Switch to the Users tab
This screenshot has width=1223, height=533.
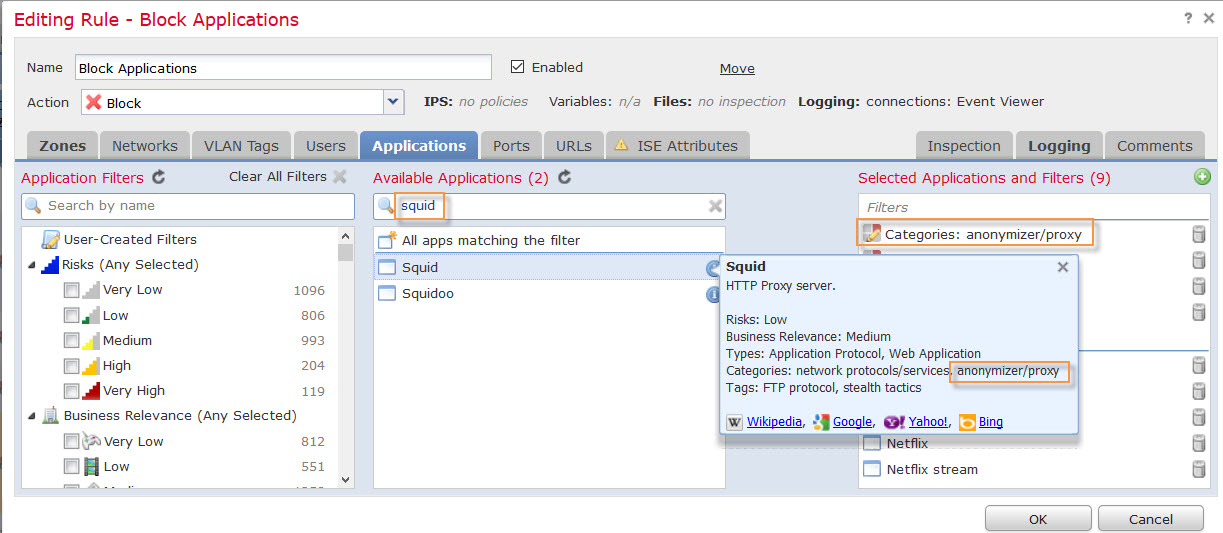(326, 146)
